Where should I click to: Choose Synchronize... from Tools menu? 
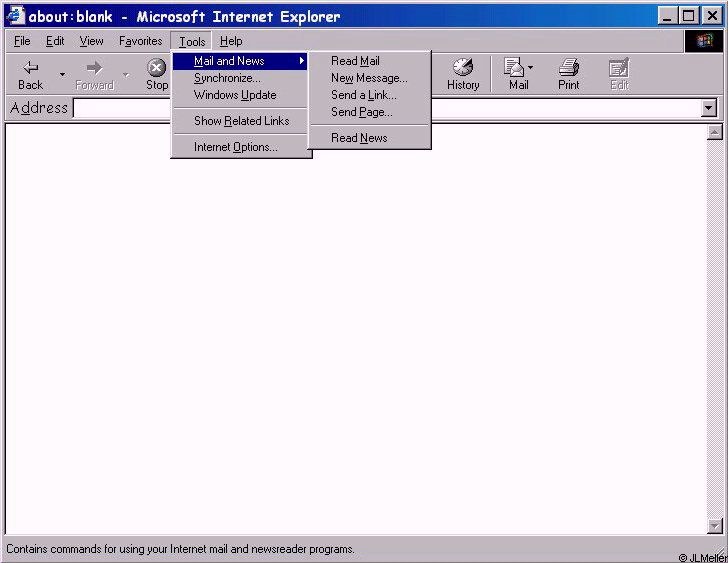[x=240, y=78]
